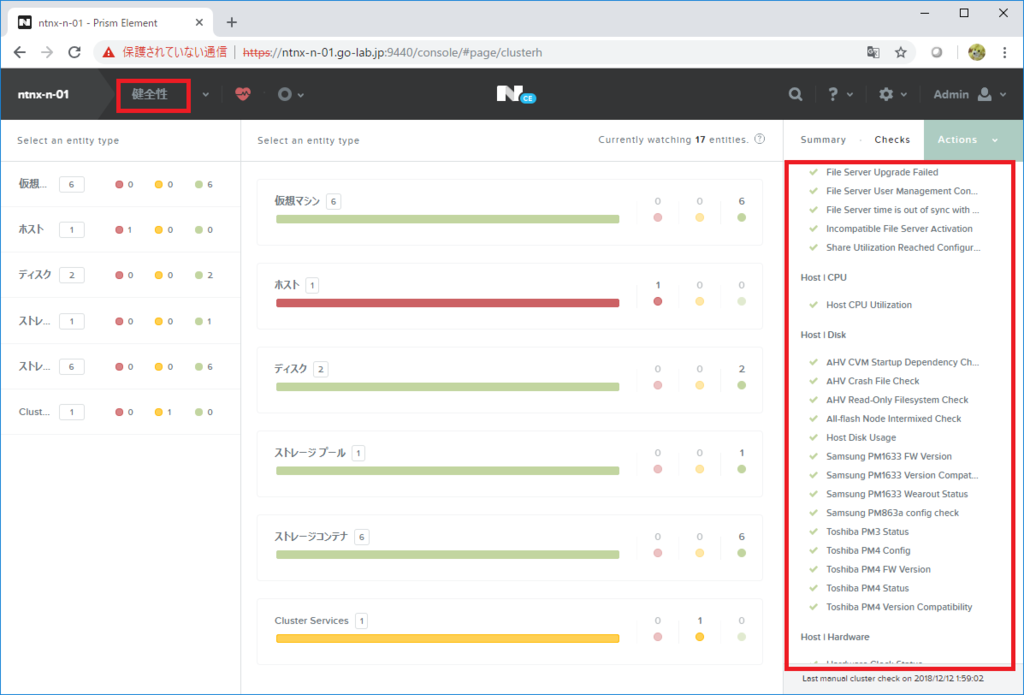Open Samsung PM1633 FW Version check
1024x695 pixels.
(889, 457)
